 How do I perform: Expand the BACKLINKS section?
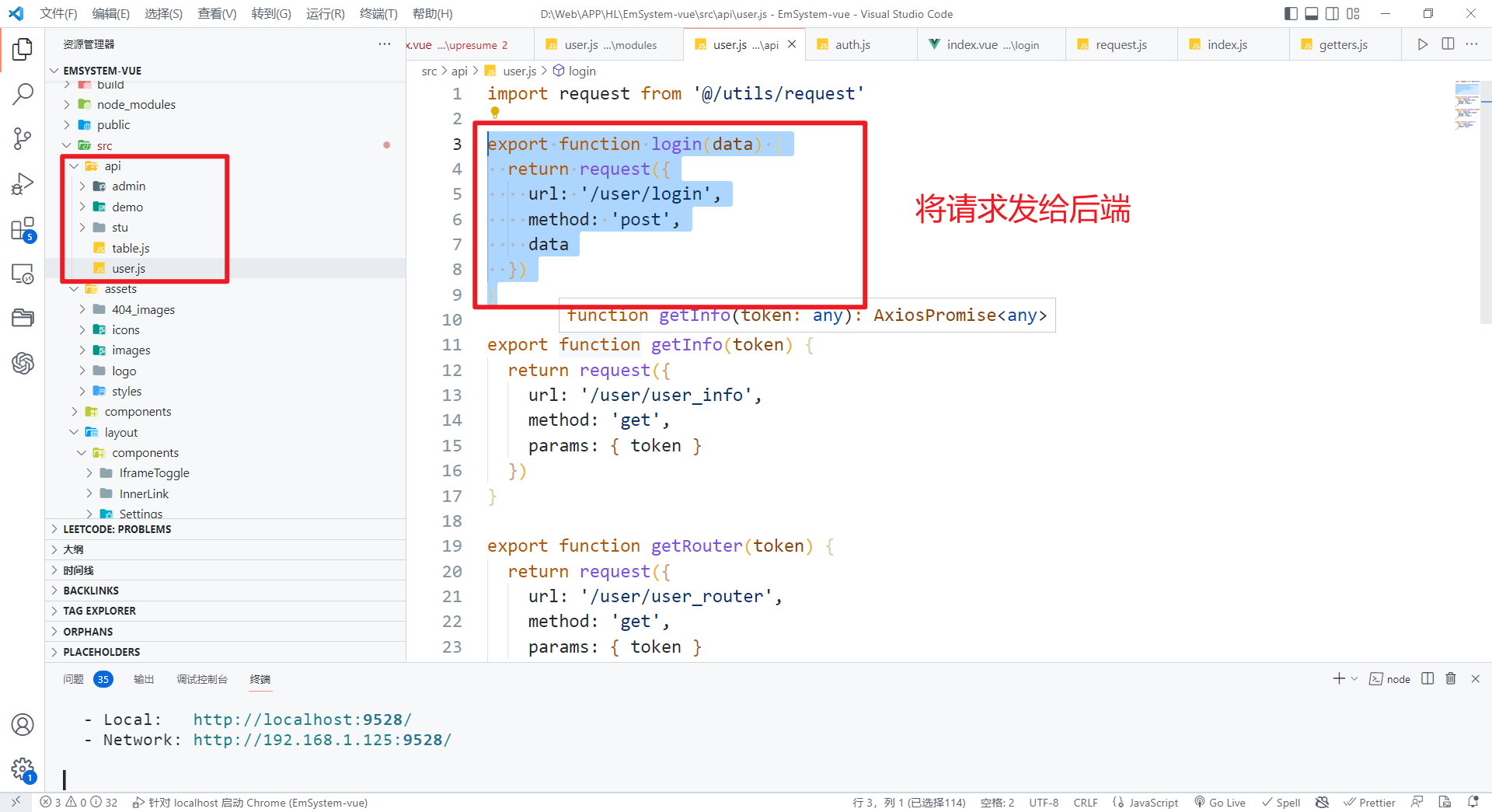(225, 591)
